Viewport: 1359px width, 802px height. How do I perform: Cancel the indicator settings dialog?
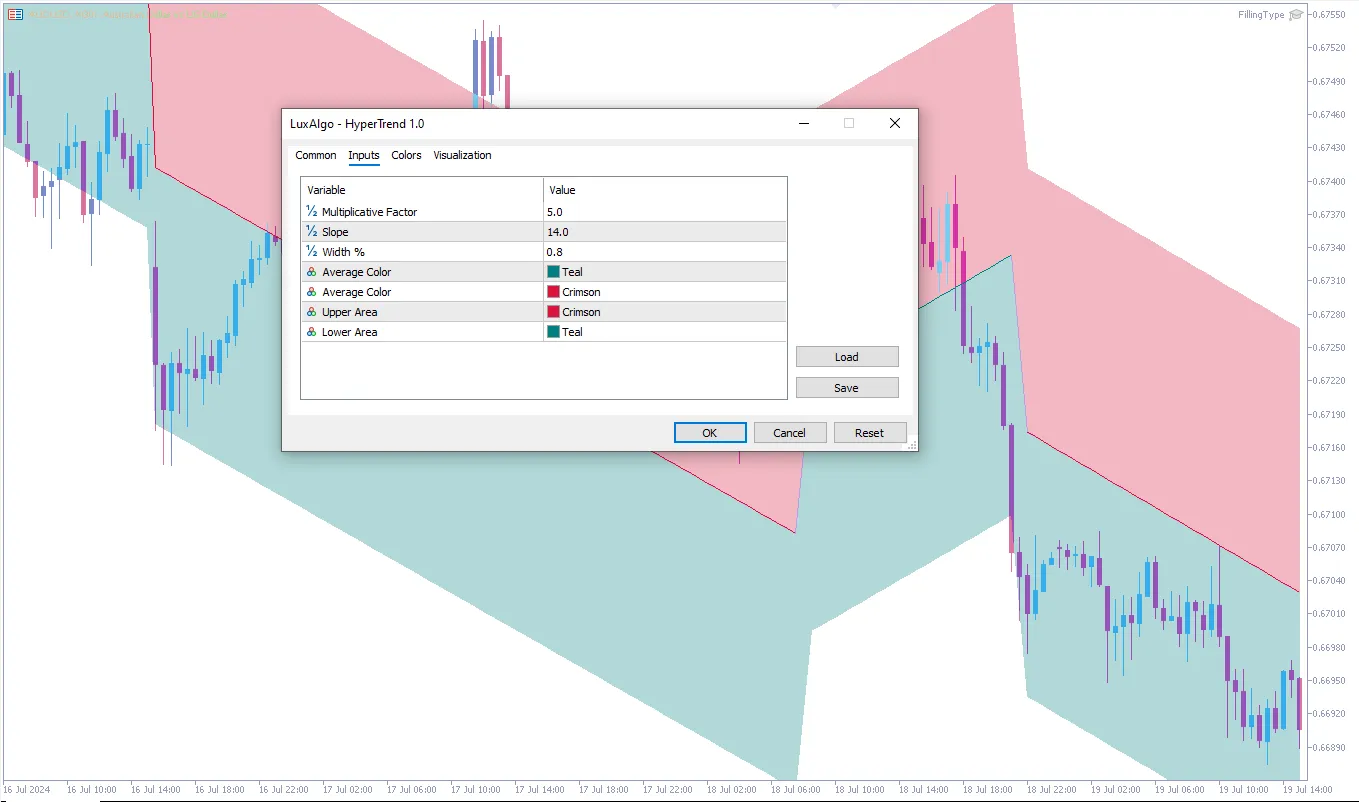790,433
